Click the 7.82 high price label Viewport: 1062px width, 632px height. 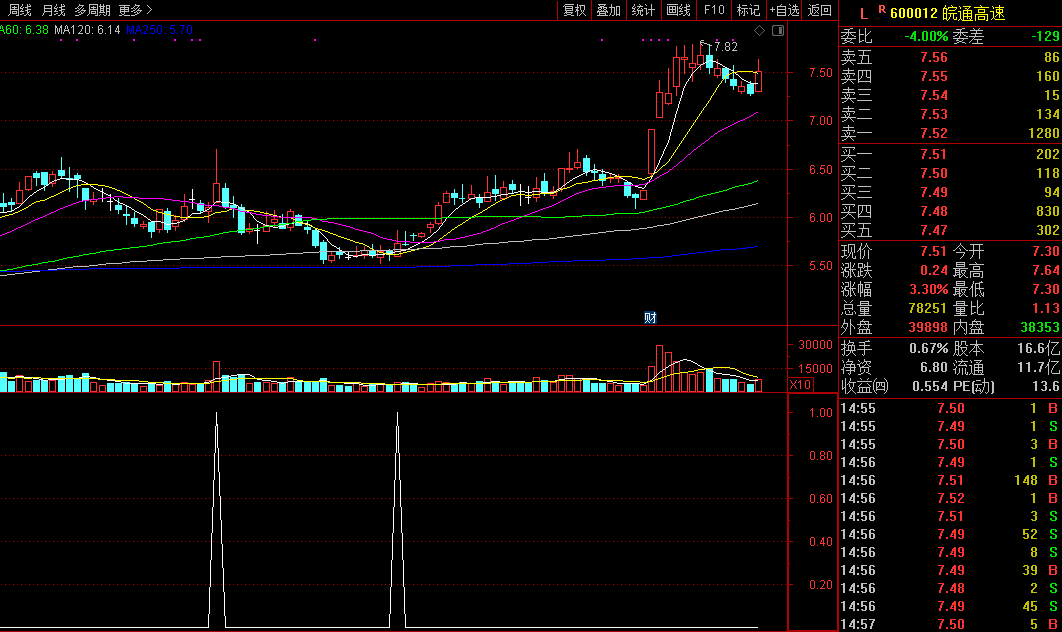click(725, 47)
